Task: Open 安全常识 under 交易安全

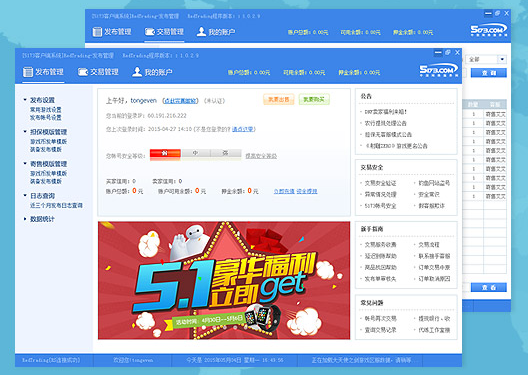Action: coord(429,195)
